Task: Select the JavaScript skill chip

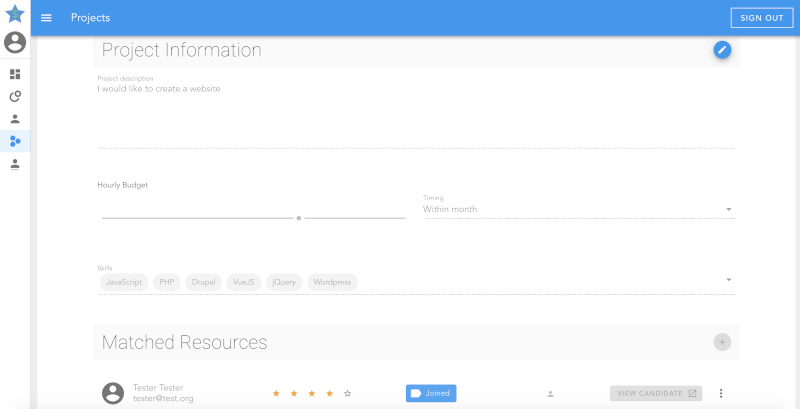Action: click(x=124, y=282)
